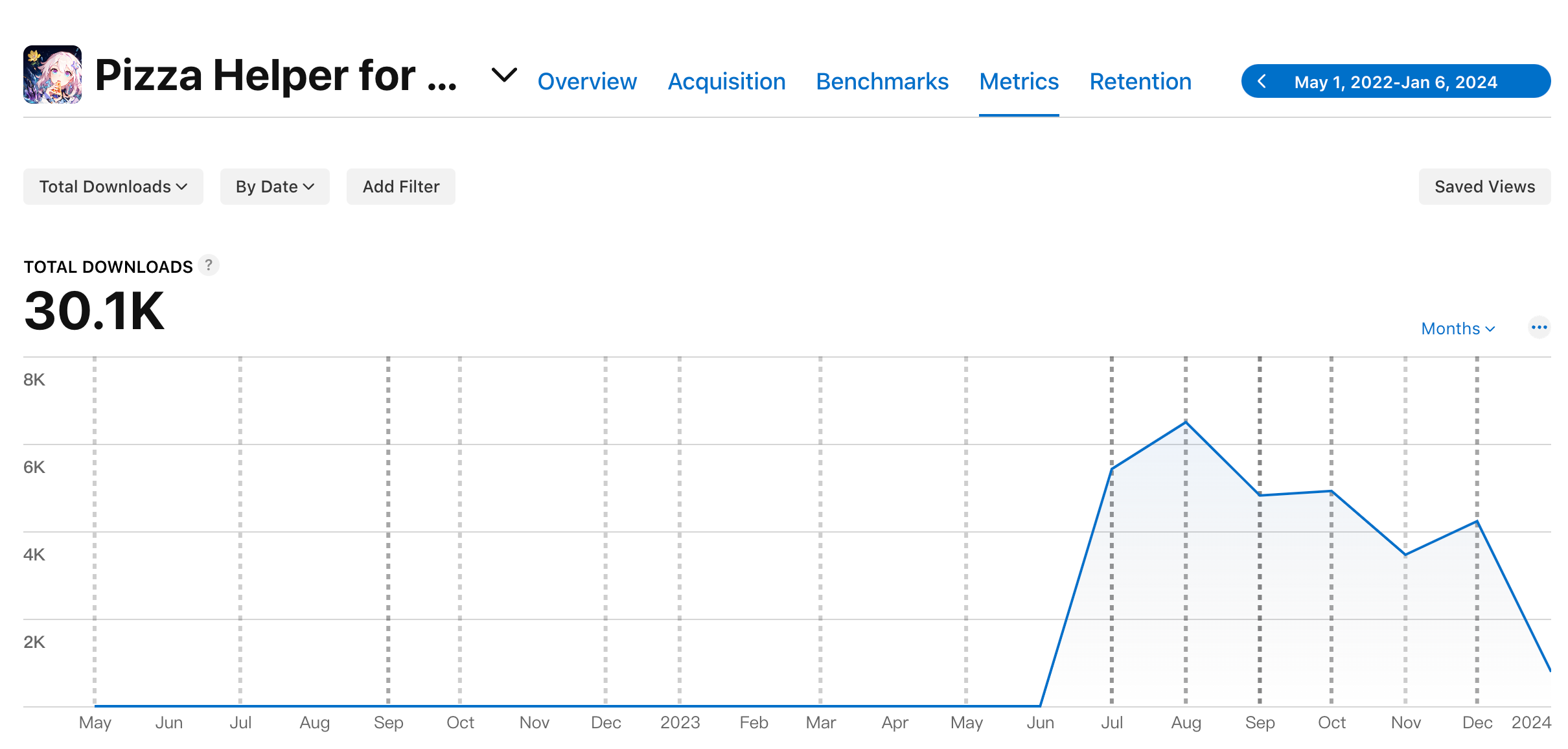Open the By Date dropdown

275,187
